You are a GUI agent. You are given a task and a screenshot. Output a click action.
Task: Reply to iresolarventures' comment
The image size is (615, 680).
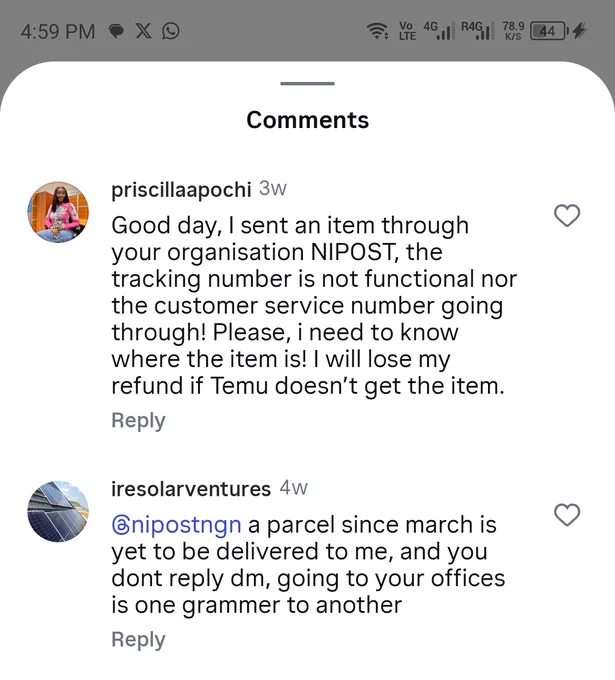pos(138,639)
